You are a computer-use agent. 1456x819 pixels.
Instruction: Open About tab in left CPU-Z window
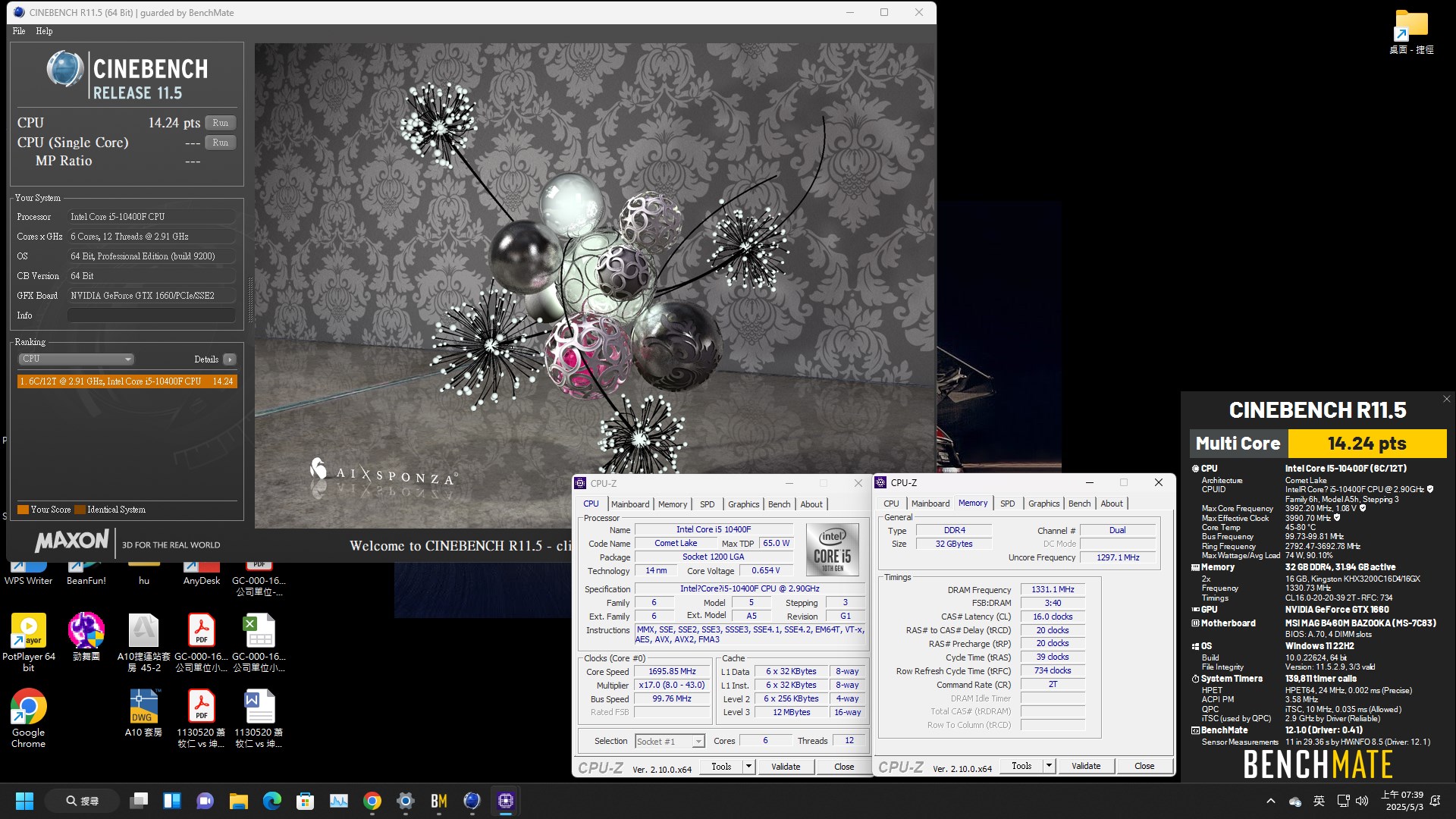click(x=811, y=504)
